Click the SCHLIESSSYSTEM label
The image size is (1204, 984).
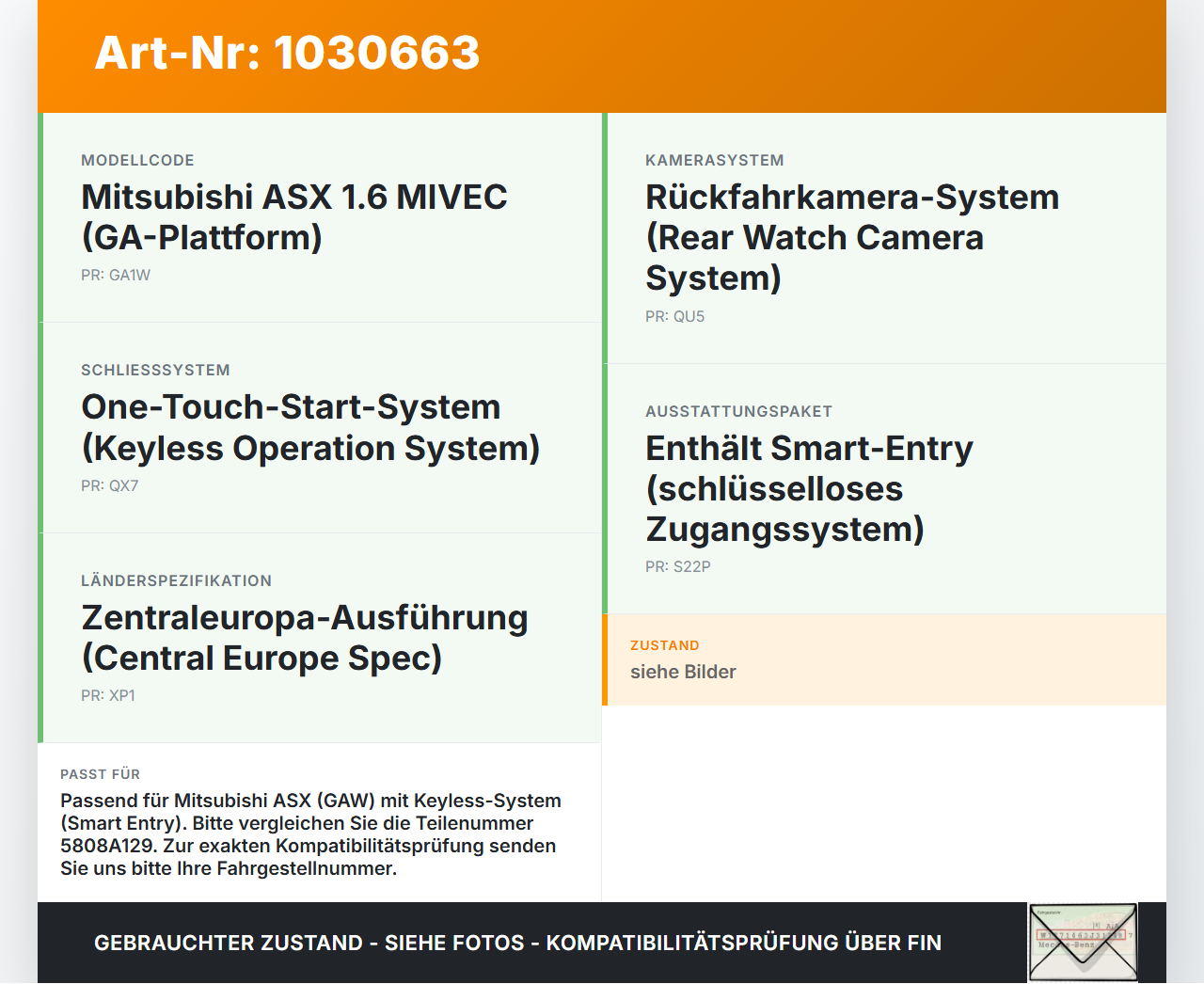tap(155, 371)
